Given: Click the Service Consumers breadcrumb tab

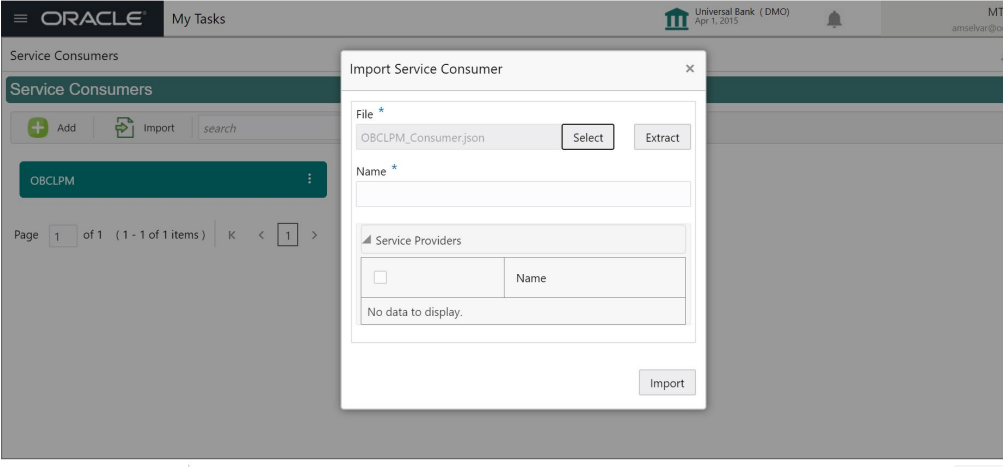Looking at the screenshot, I should pos(64,56).
